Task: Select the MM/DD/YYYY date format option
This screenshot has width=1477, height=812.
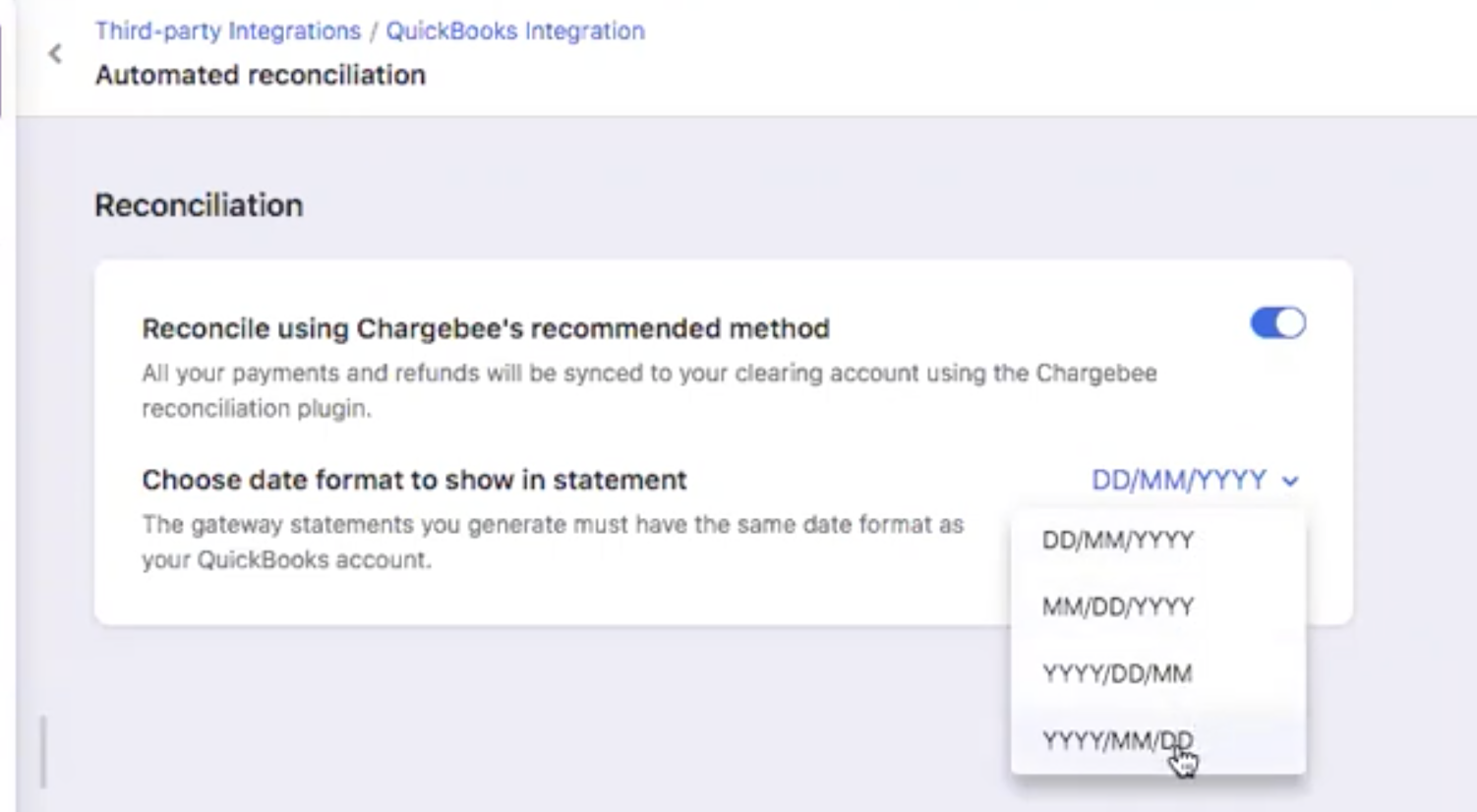Action: [1118, 607]
